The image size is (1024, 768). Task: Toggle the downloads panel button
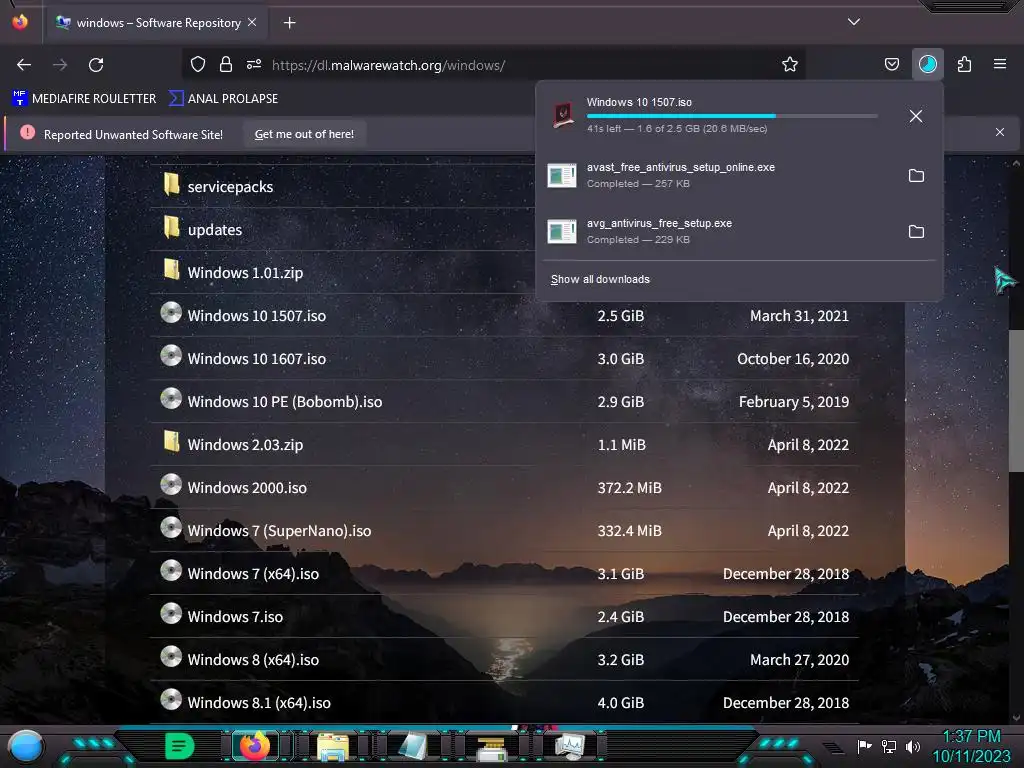927,64
